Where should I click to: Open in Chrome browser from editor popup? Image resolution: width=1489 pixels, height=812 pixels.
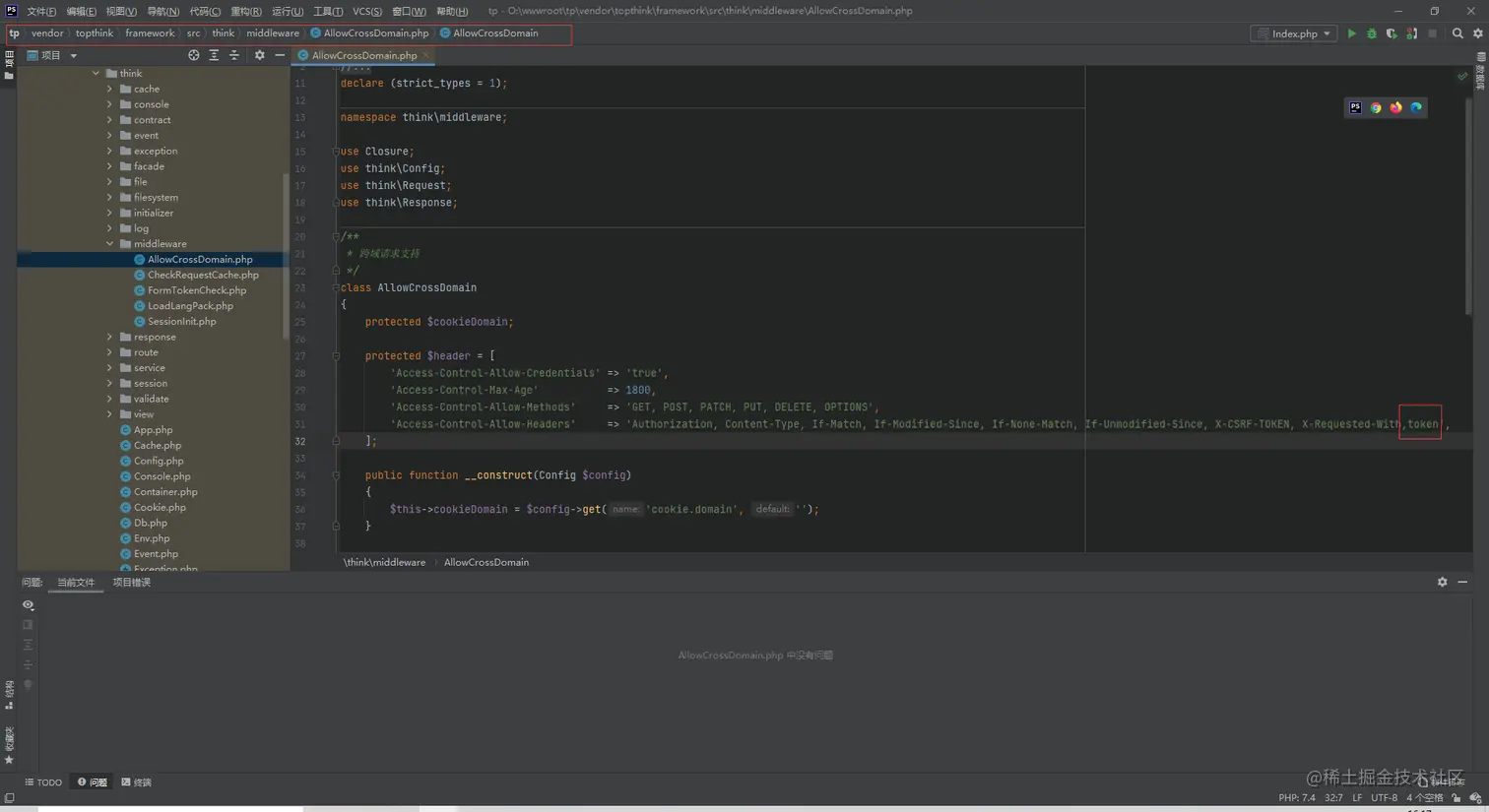tap(1376, 107)
